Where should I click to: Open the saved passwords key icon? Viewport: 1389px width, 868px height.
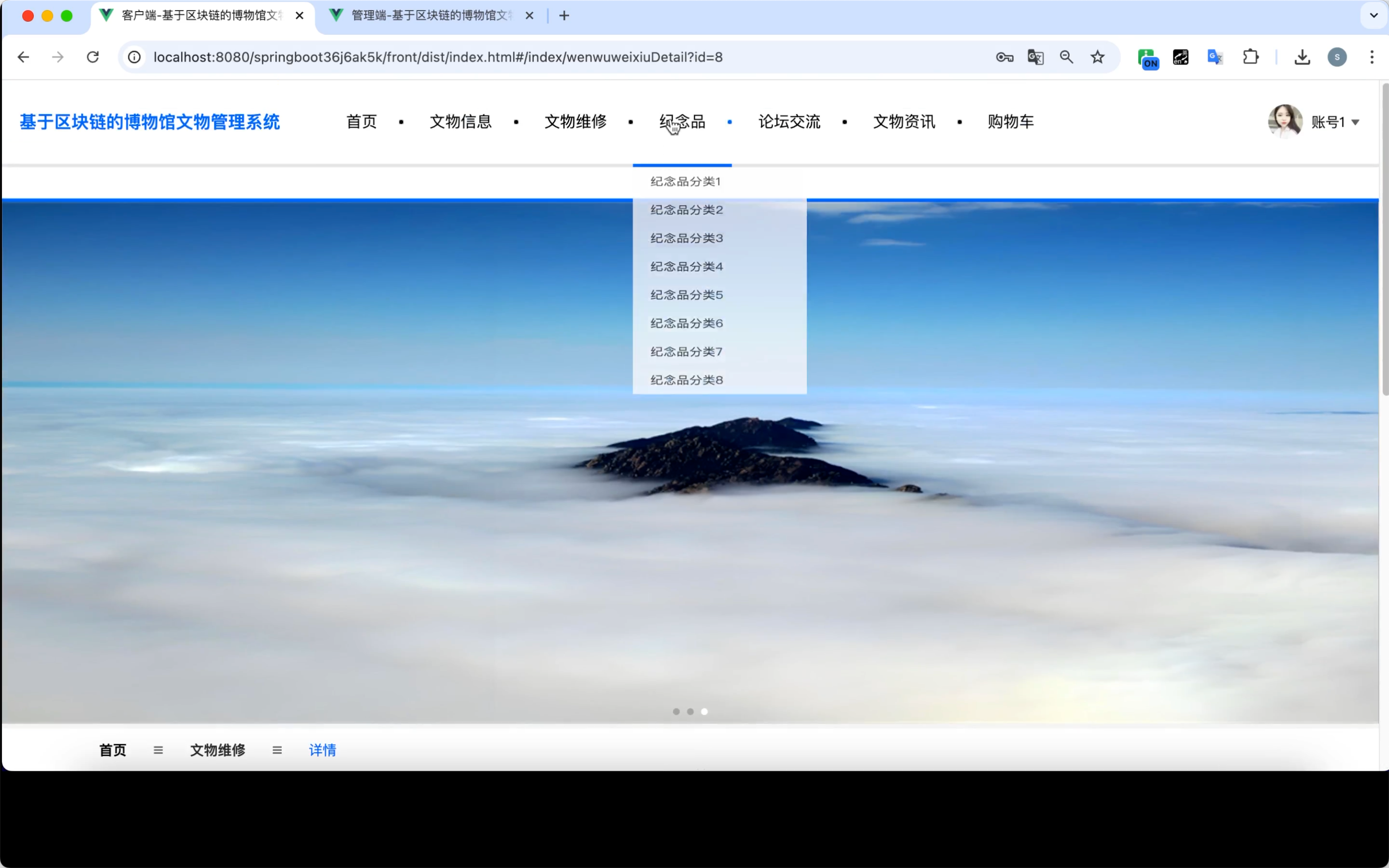[1005, 57]
